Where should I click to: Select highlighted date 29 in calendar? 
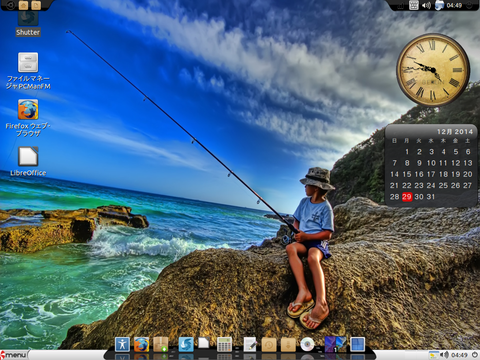coord(407,197)
